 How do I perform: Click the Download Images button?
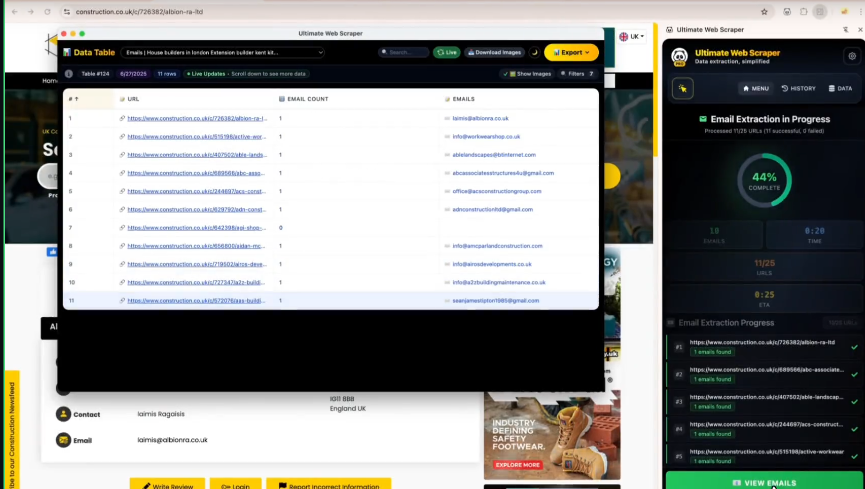(494, 52)
